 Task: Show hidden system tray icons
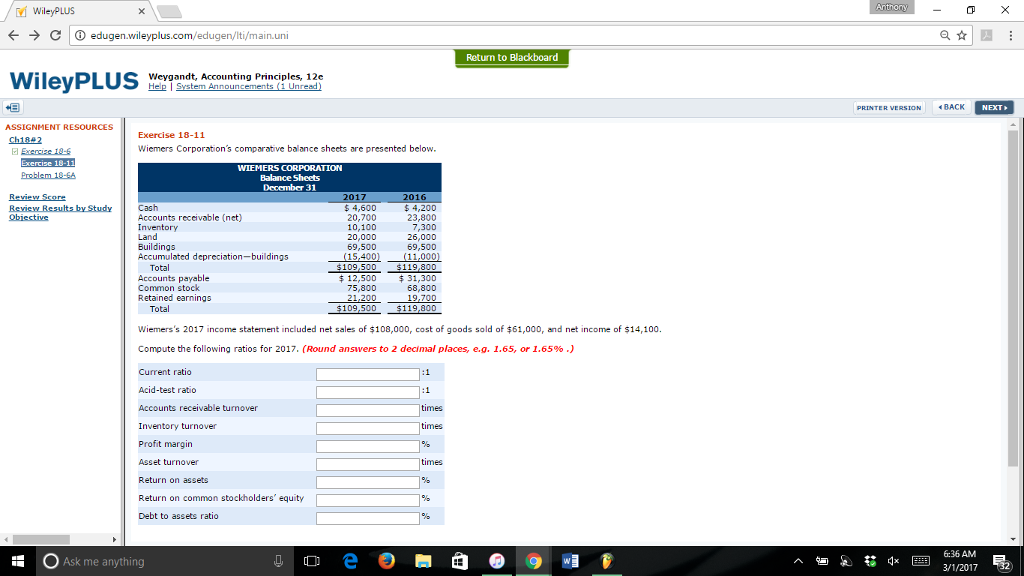click(798, 561)
